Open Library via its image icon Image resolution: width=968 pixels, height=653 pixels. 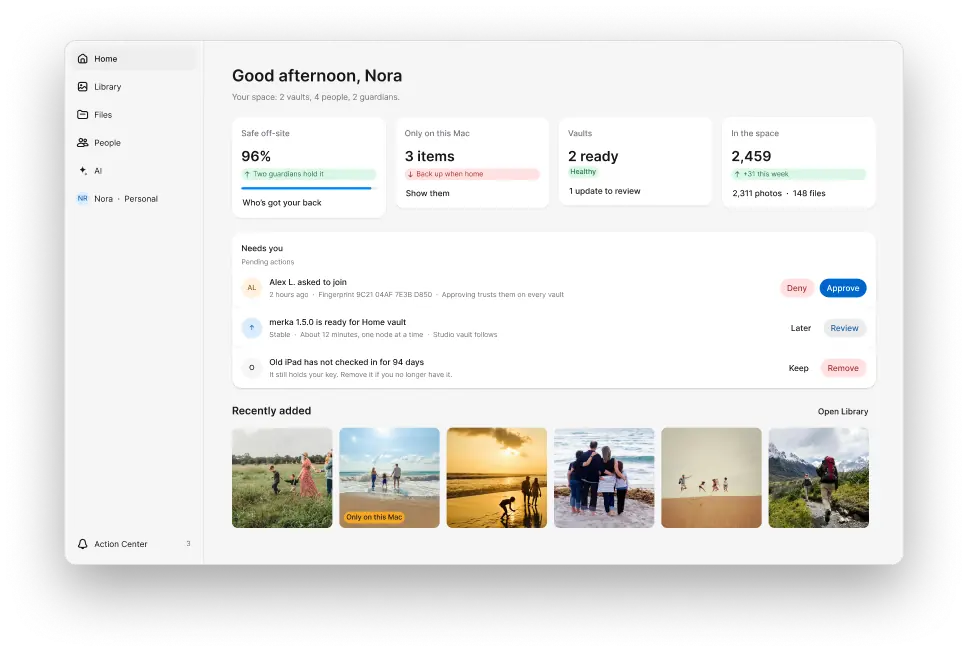click(82, 86)
